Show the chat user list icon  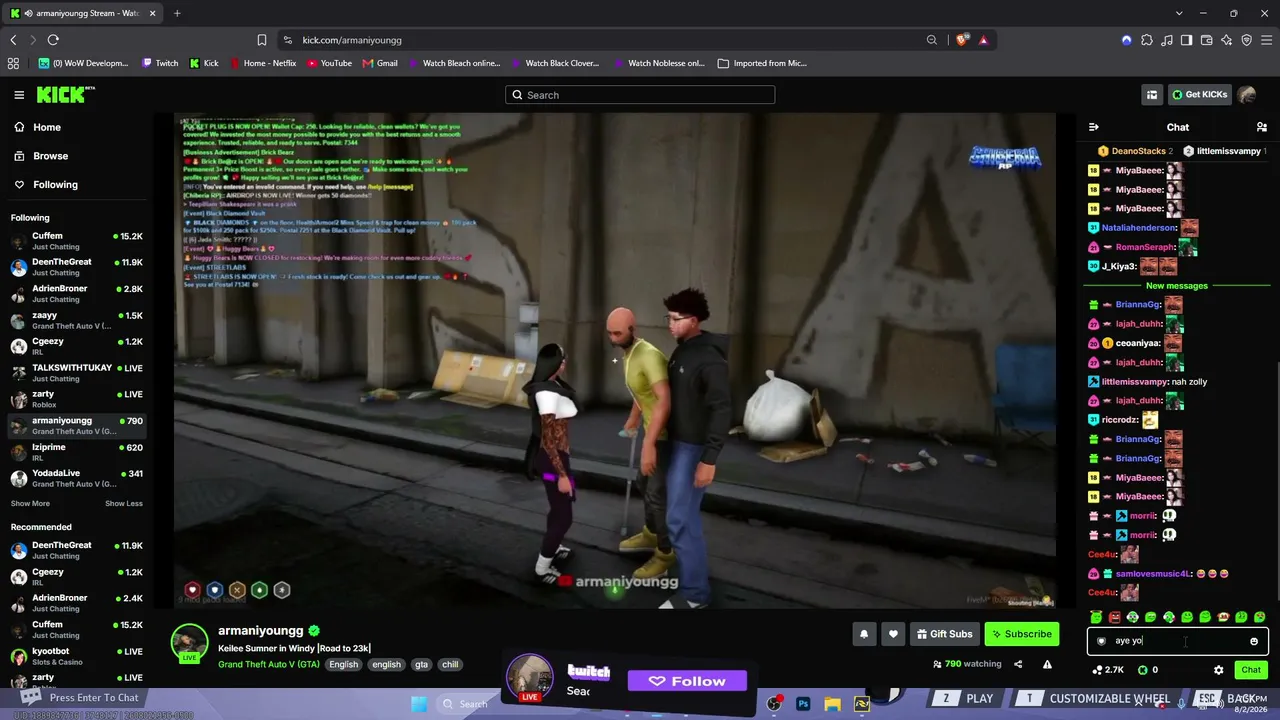tap(1261, 127)
